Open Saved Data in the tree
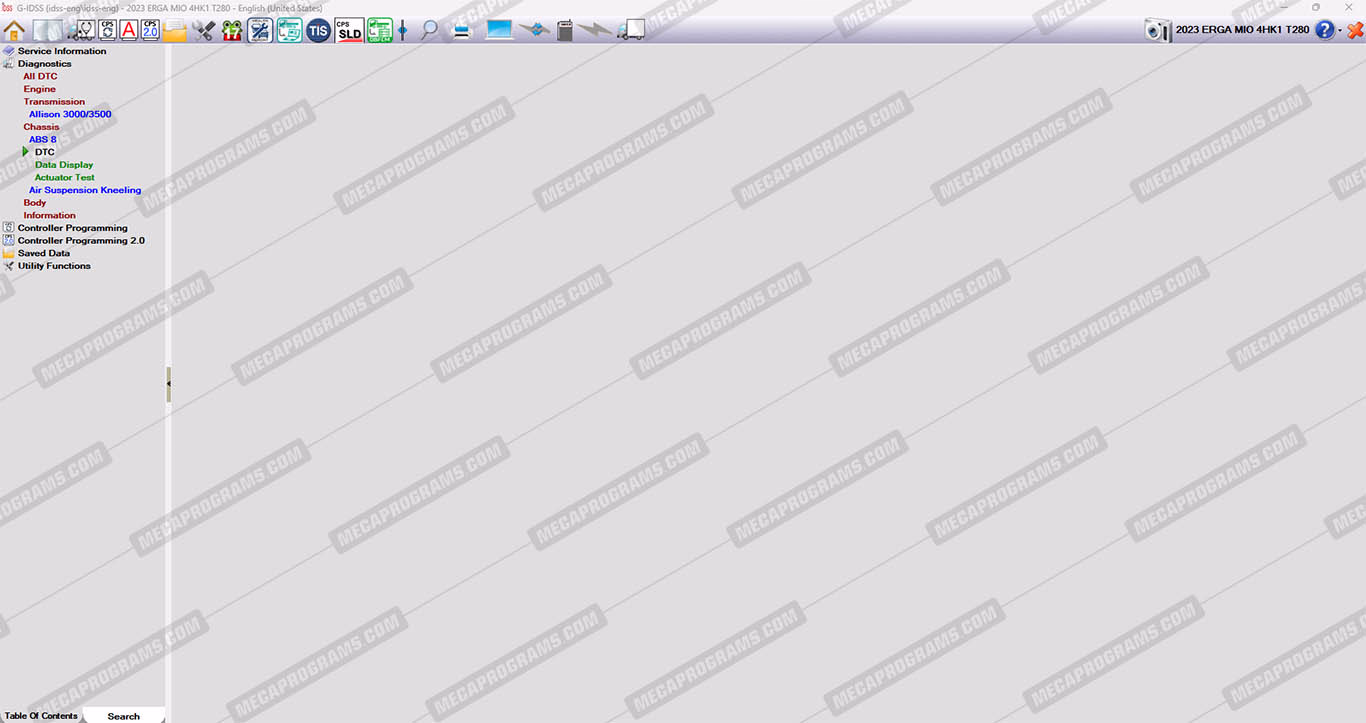The image size is (1366, 723). tap(44, 253)
